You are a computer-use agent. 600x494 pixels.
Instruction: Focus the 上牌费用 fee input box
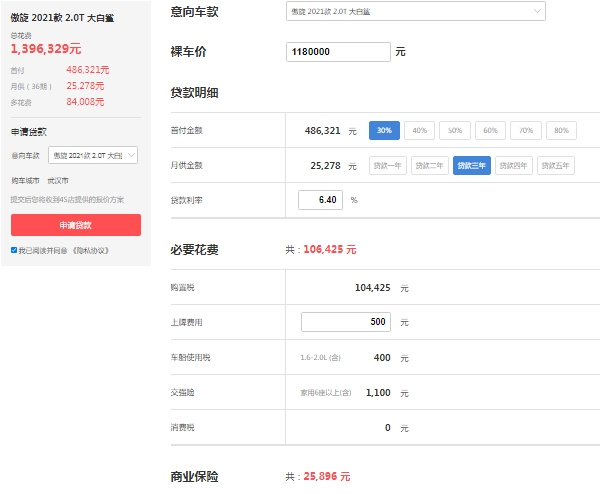[x=347, y=322]
